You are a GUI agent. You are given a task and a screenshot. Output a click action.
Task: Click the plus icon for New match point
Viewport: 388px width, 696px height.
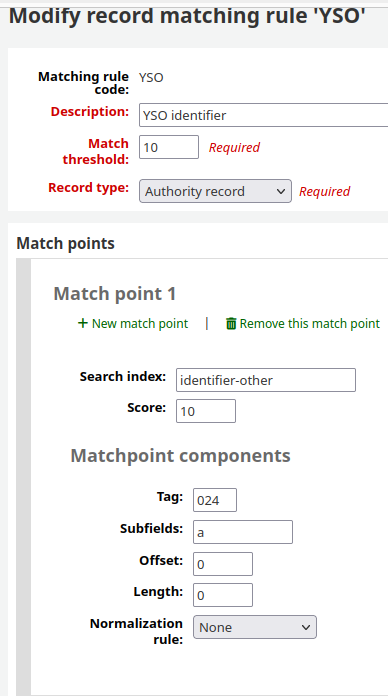pyautogui.click(x=83, y=323)
